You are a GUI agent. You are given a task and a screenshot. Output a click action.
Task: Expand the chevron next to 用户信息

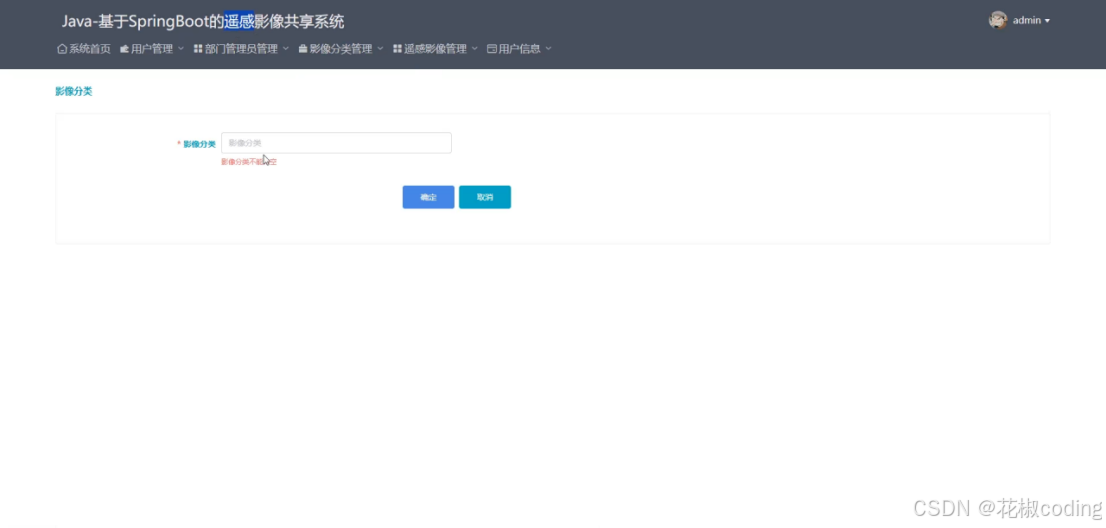(x=548, y=49)
